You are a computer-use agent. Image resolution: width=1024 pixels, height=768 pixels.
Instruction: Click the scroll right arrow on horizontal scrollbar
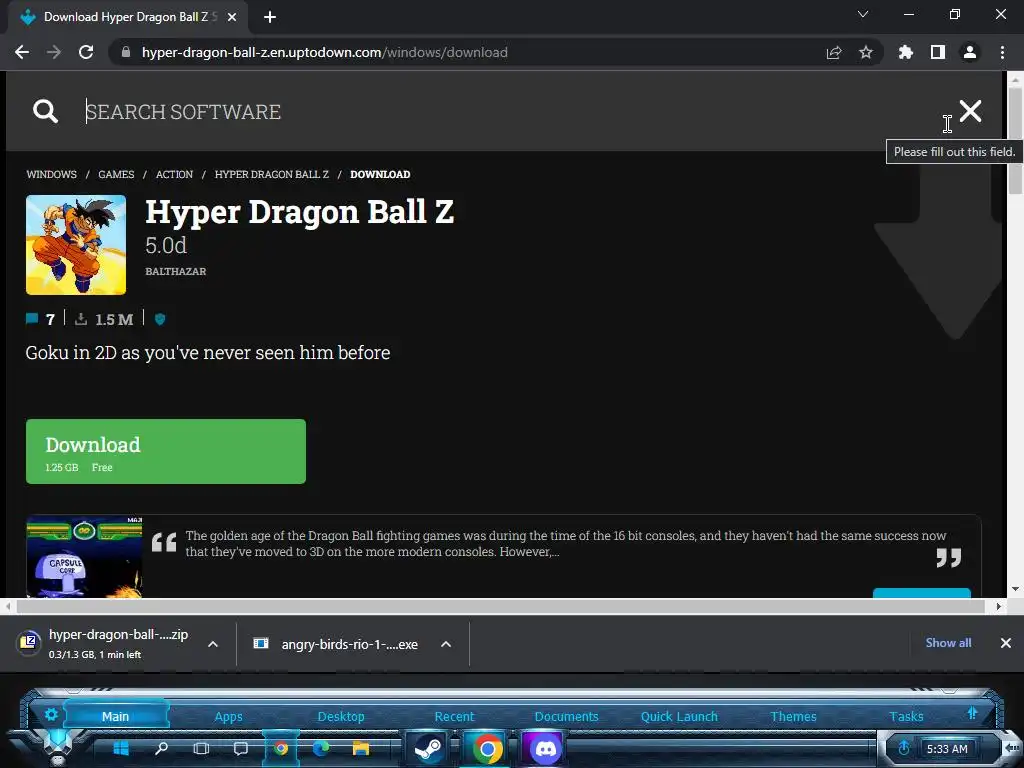(x=999, y=607)
